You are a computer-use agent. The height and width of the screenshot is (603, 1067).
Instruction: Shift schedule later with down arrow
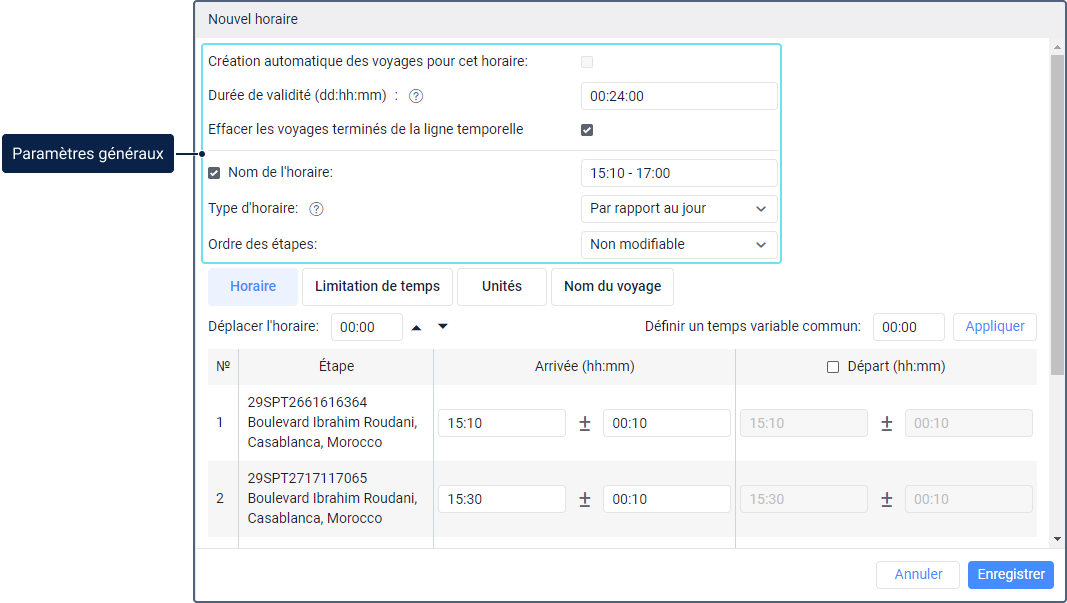point(443,327)
